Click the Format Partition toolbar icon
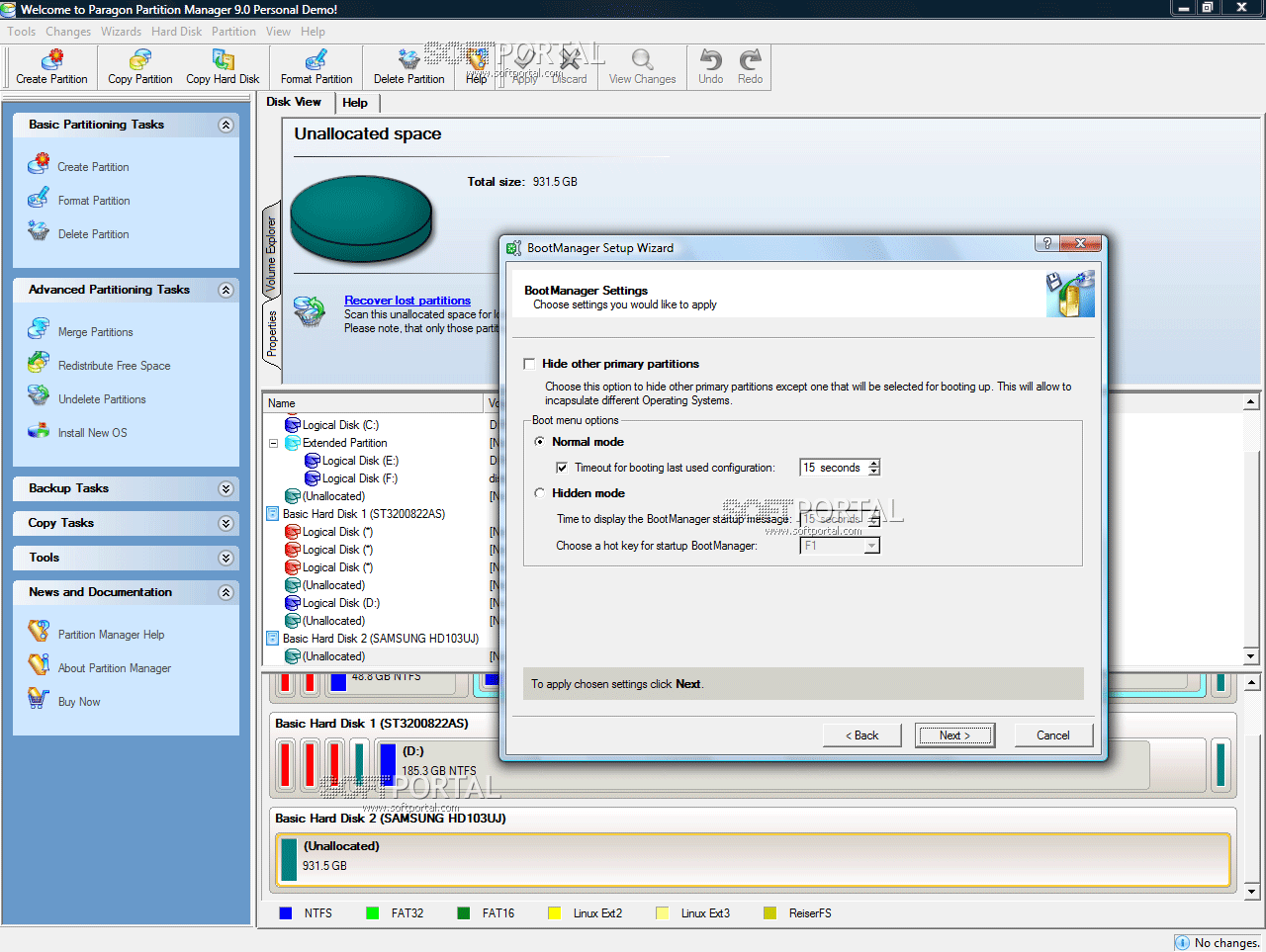The height and width of the screenshot is (952, 1266). pos(316,60)
